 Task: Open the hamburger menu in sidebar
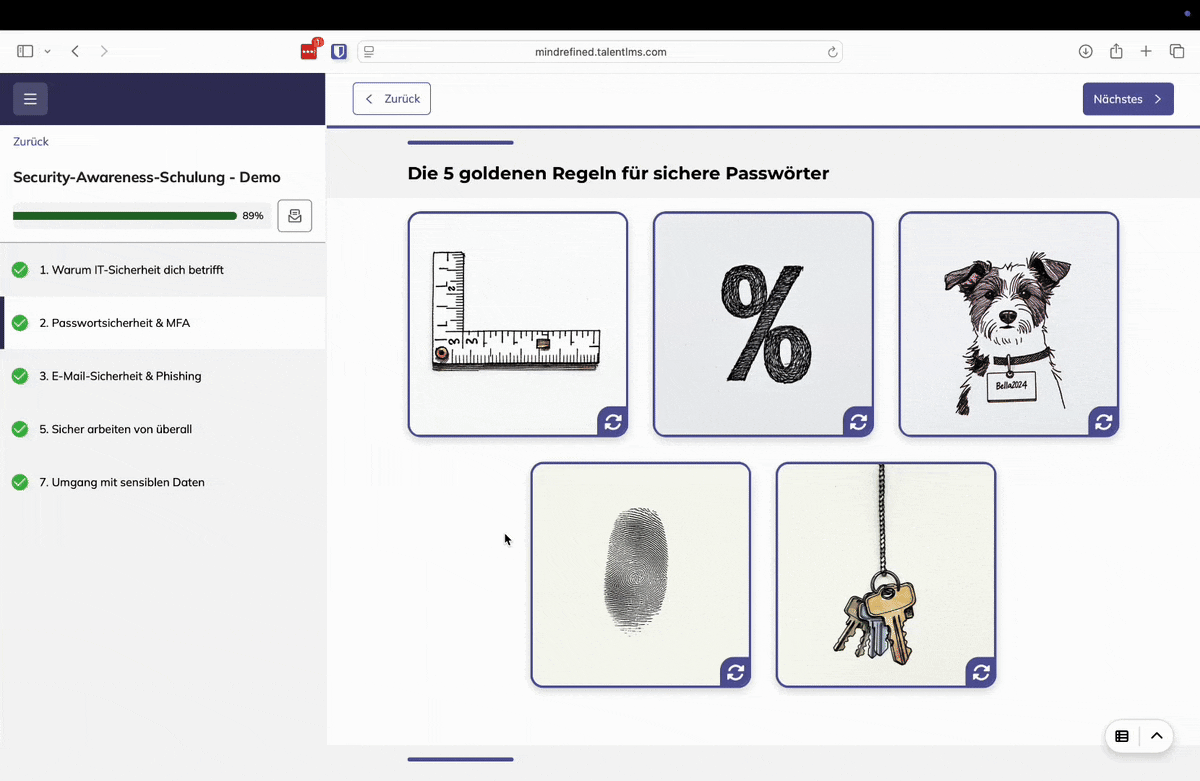coord(30,99)
